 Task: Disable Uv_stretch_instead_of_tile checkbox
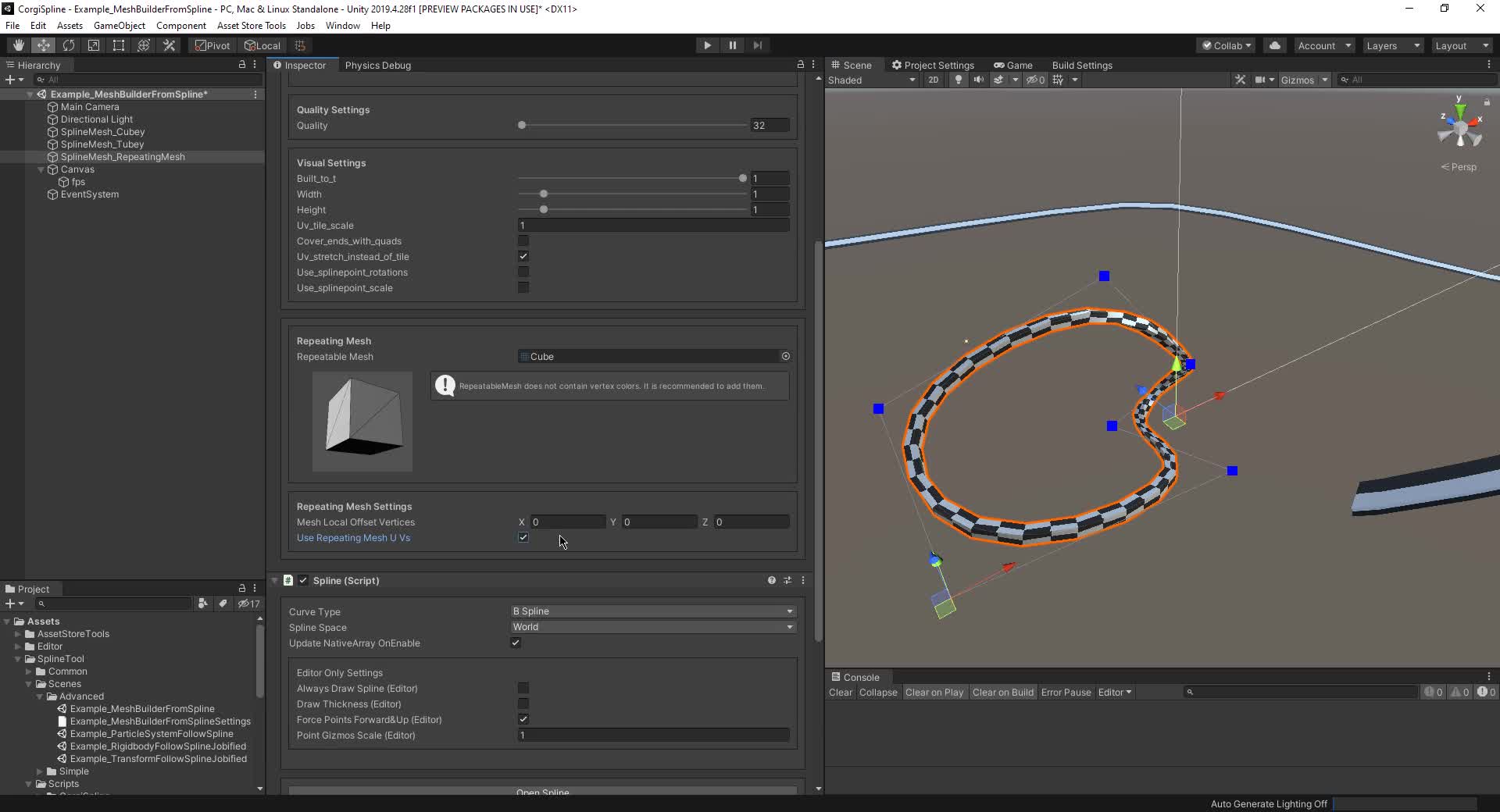point(523,257)
